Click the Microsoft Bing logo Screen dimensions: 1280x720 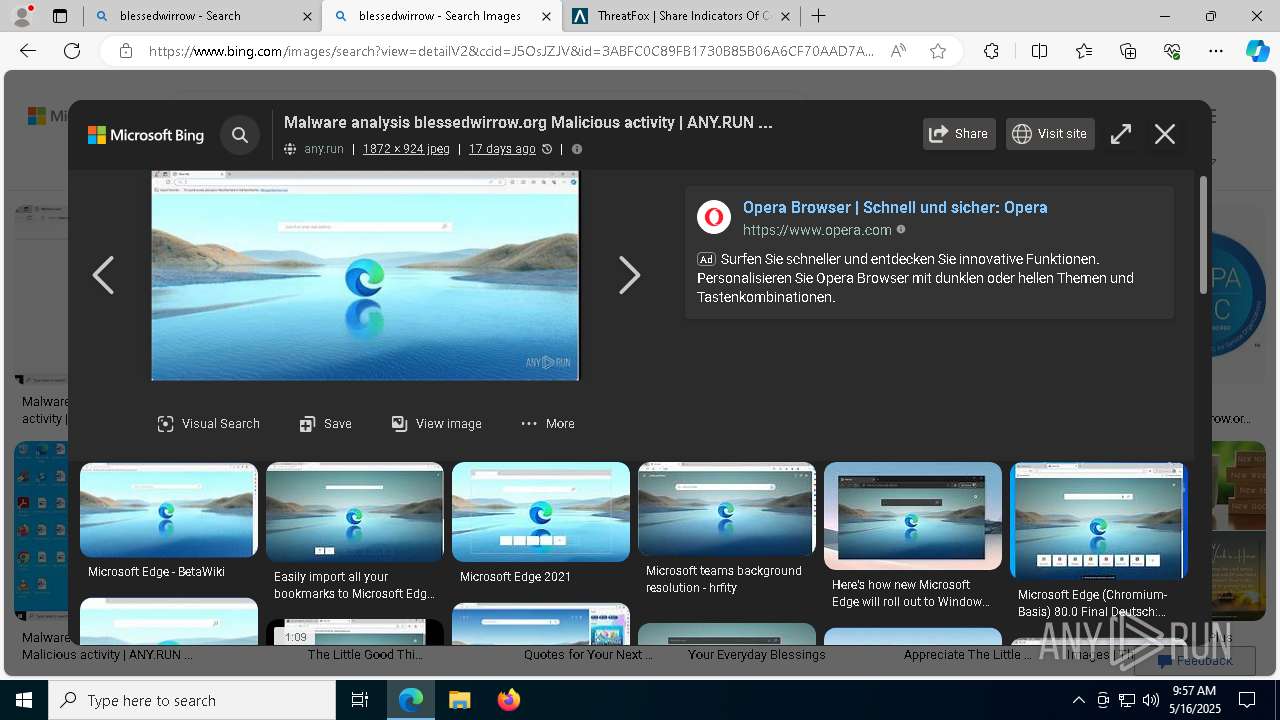146,135
